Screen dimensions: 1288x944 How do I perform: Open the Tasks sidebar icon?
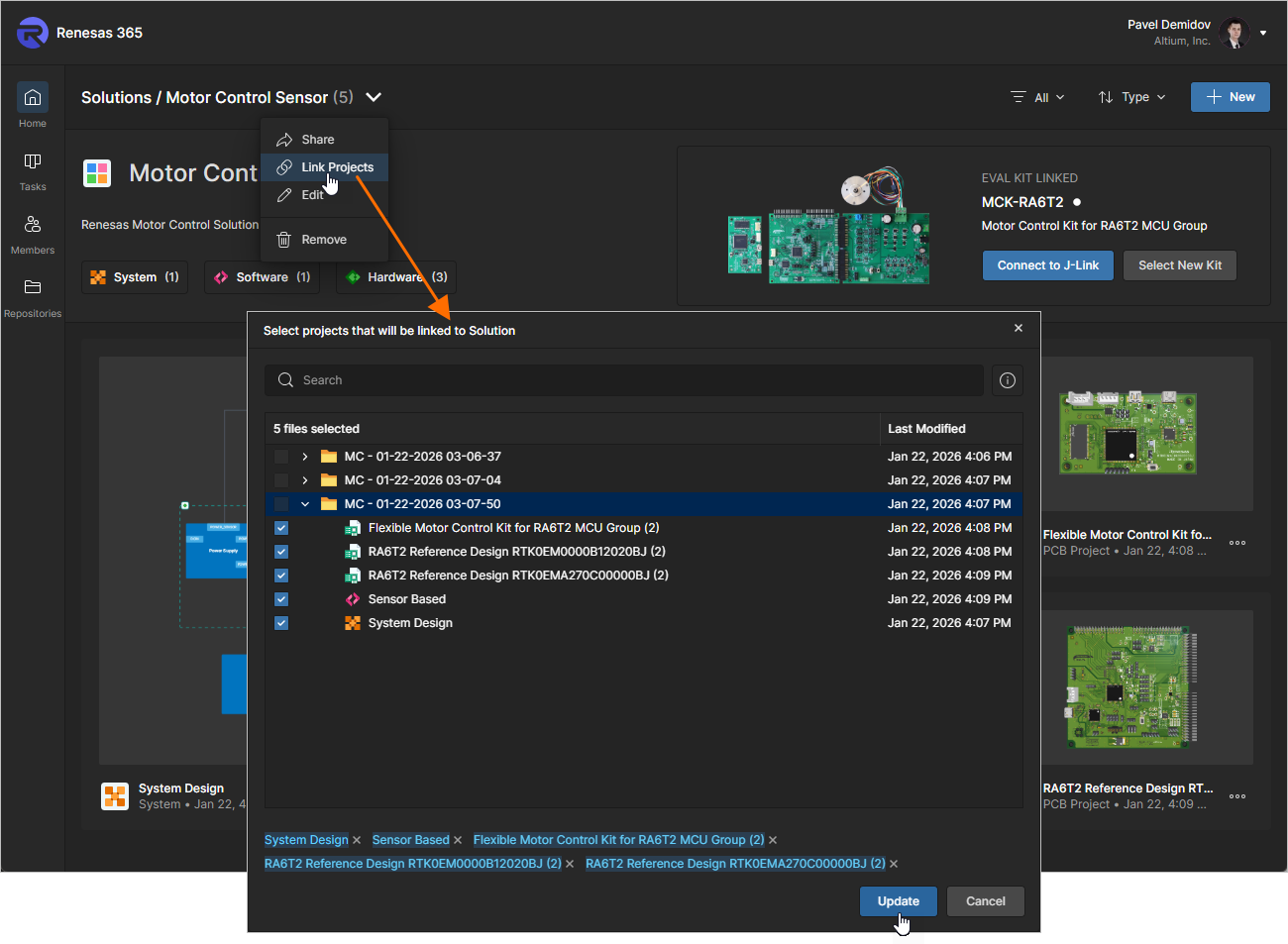click(x=33, y=161)
